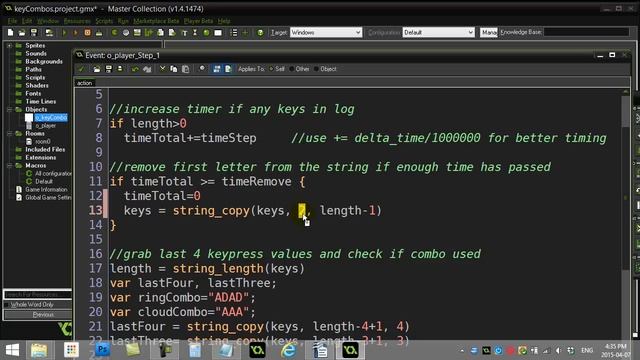
Task: Confirm code with green checkmark icon
Action: pos(81,69)
